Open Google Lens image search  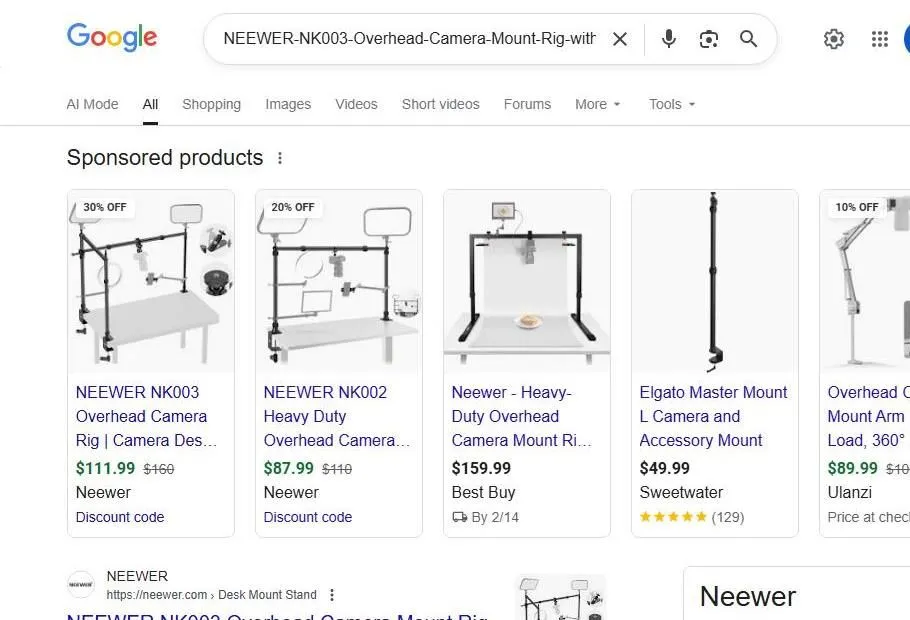[709, 39]
